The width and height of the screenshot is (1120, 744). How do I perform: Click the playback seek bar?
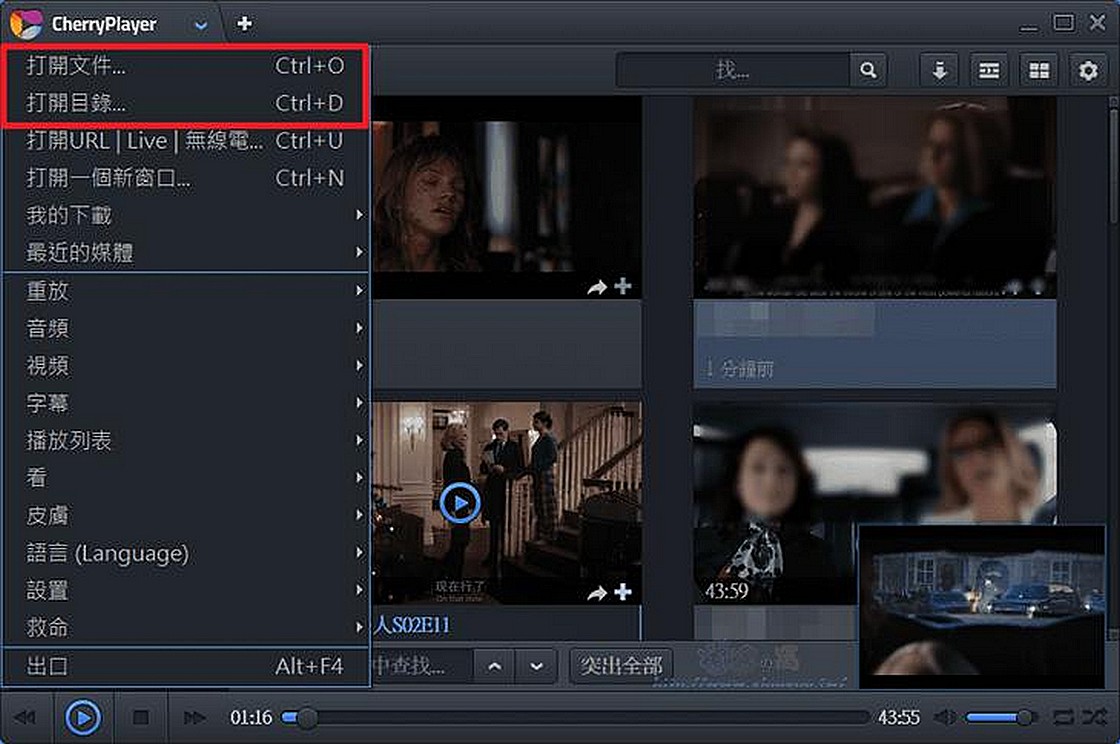coord(576,717)
